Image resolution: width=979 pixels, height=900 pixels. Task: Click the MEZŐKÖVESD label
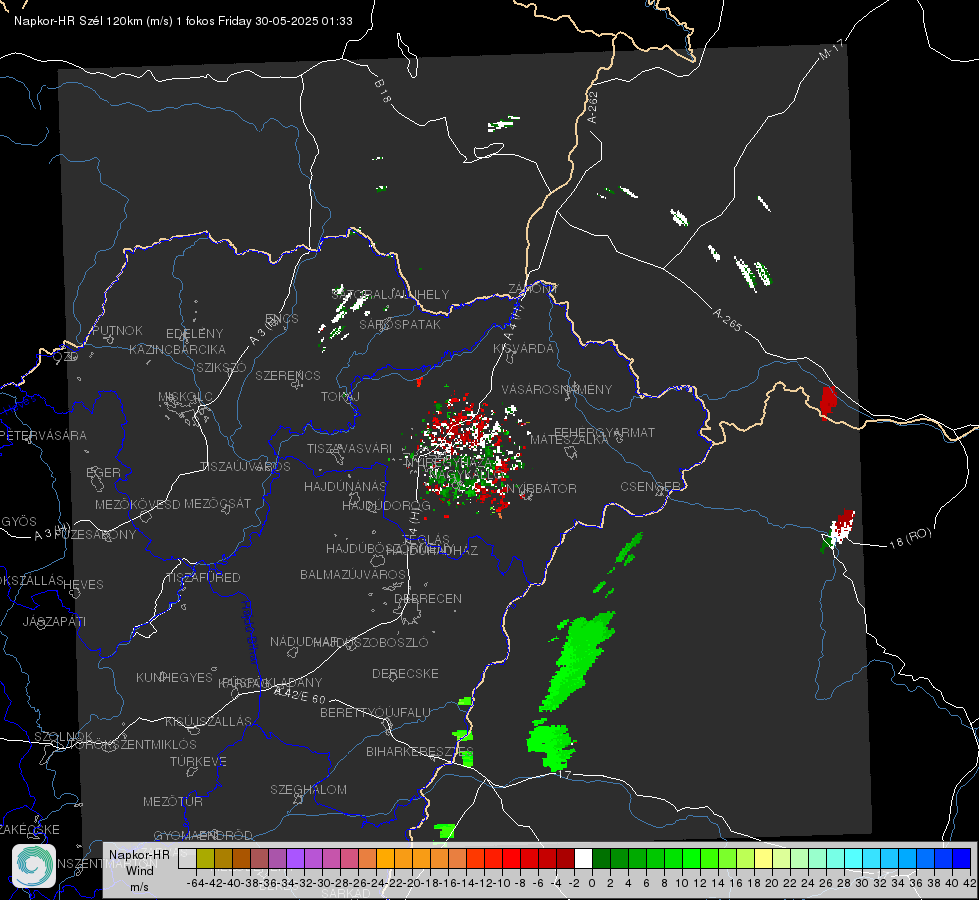pyautogui.click(x=138, y=504)
